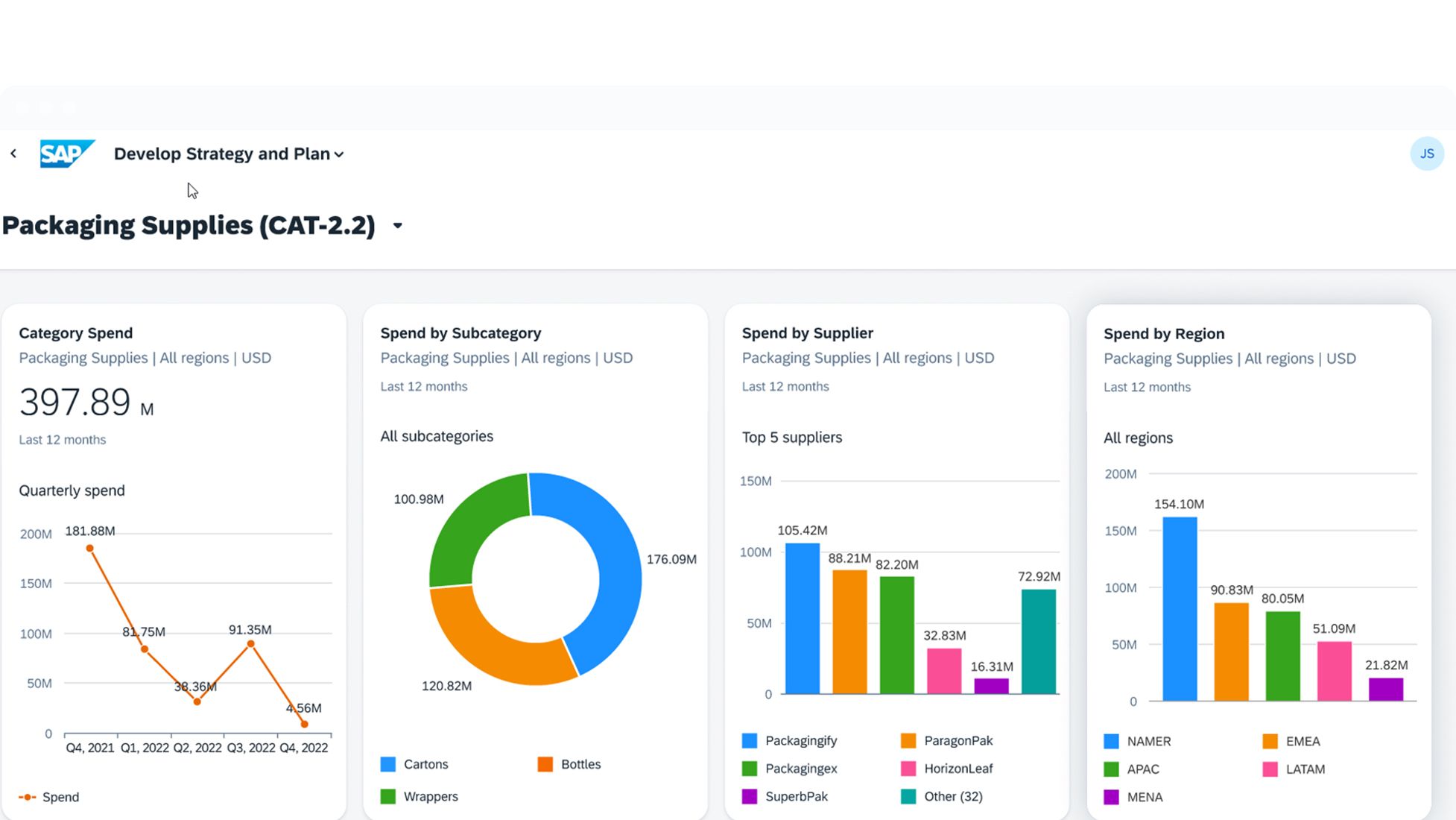Open the Spend by Region card header

pyautogui.click(x=1163, y=334)
